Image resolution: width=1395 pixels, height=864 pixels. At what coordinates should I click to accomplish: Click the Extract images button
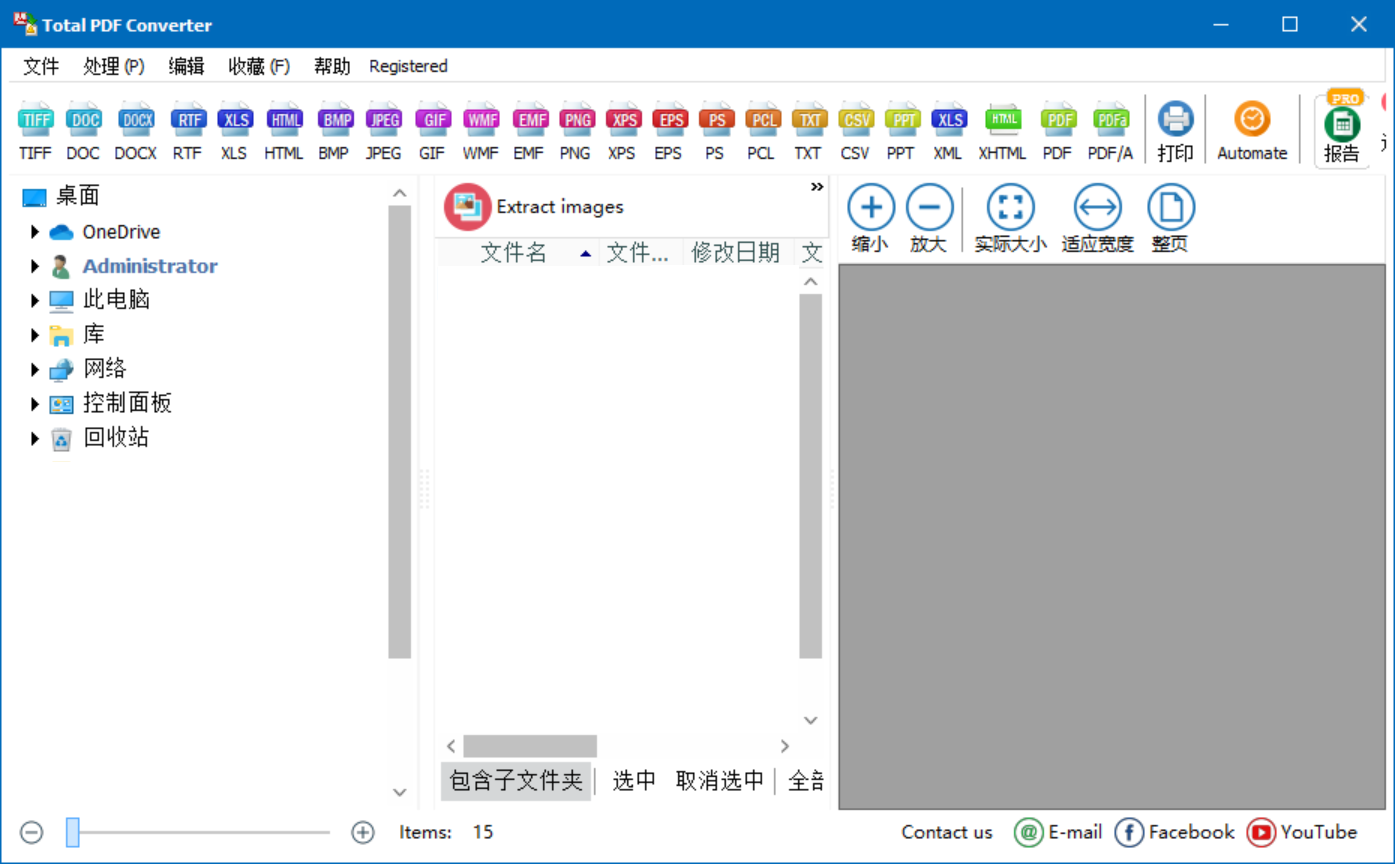[x=535, y=207]
